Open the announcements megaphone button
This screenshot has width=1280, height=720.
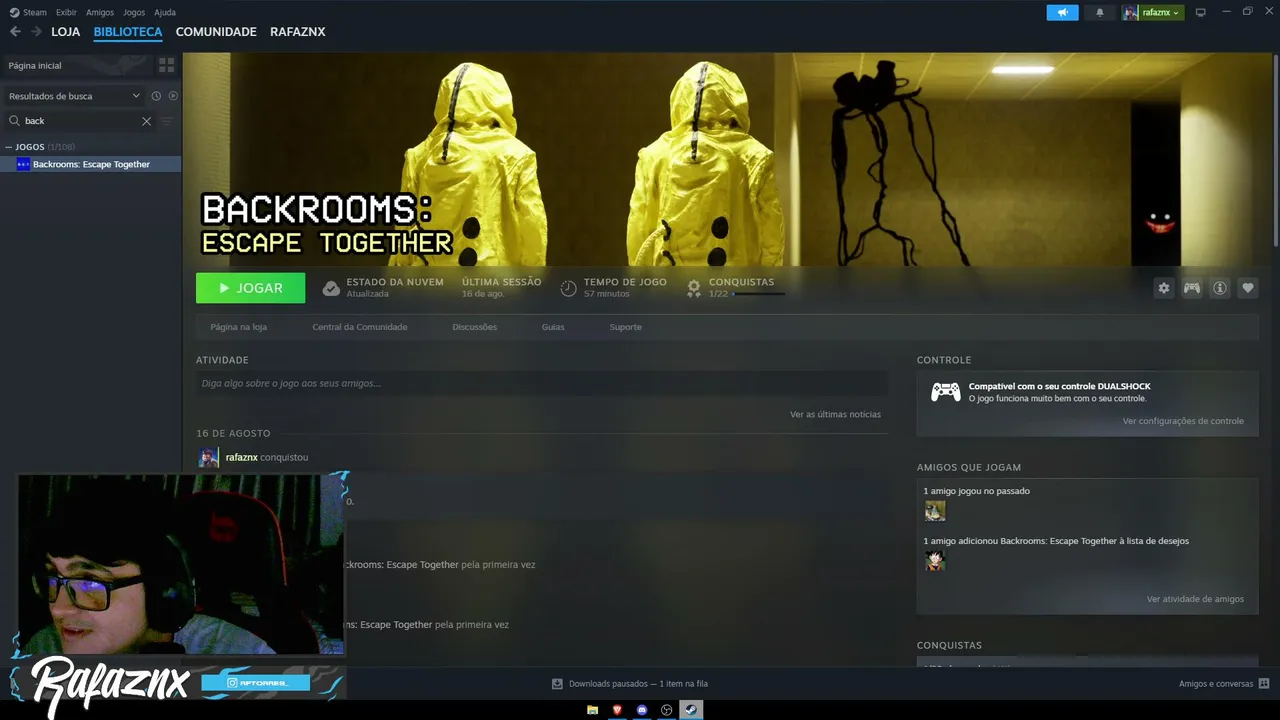point(1063,12)
